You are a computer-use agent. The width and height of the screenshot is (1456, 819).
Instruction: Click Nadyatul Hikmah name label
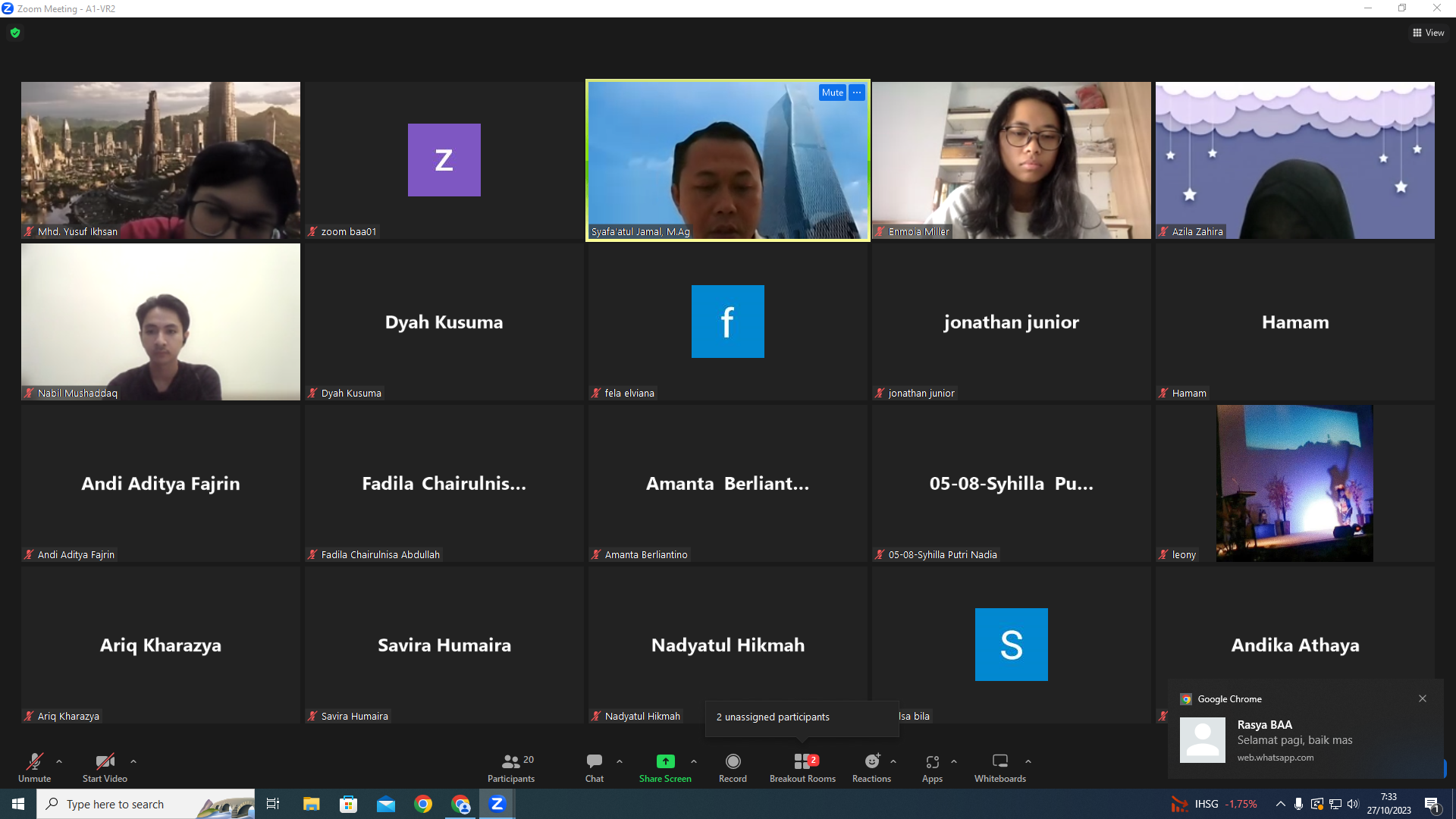click(x=642, y=716)
